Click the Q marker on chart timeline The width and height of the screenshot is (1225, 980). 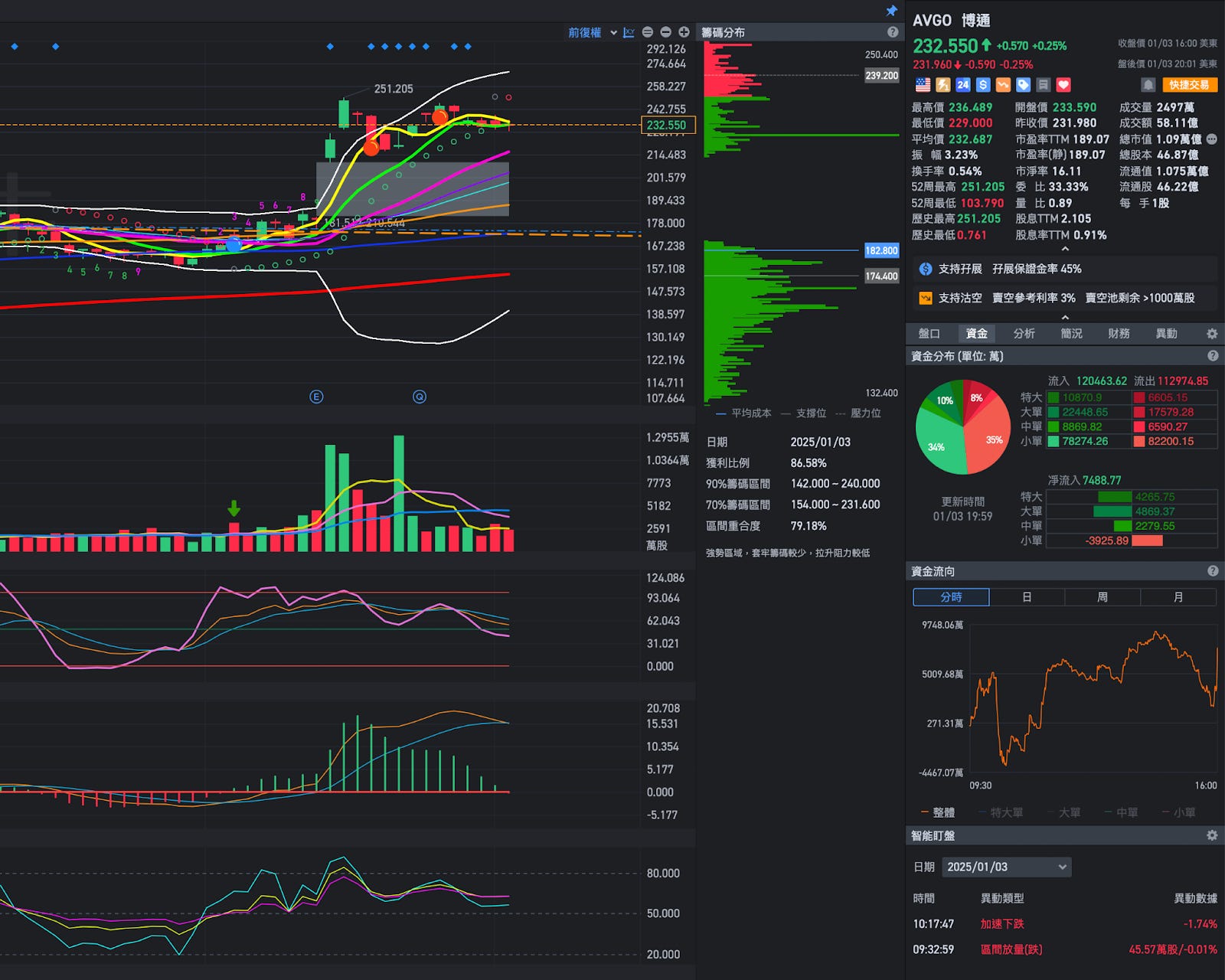420,397
